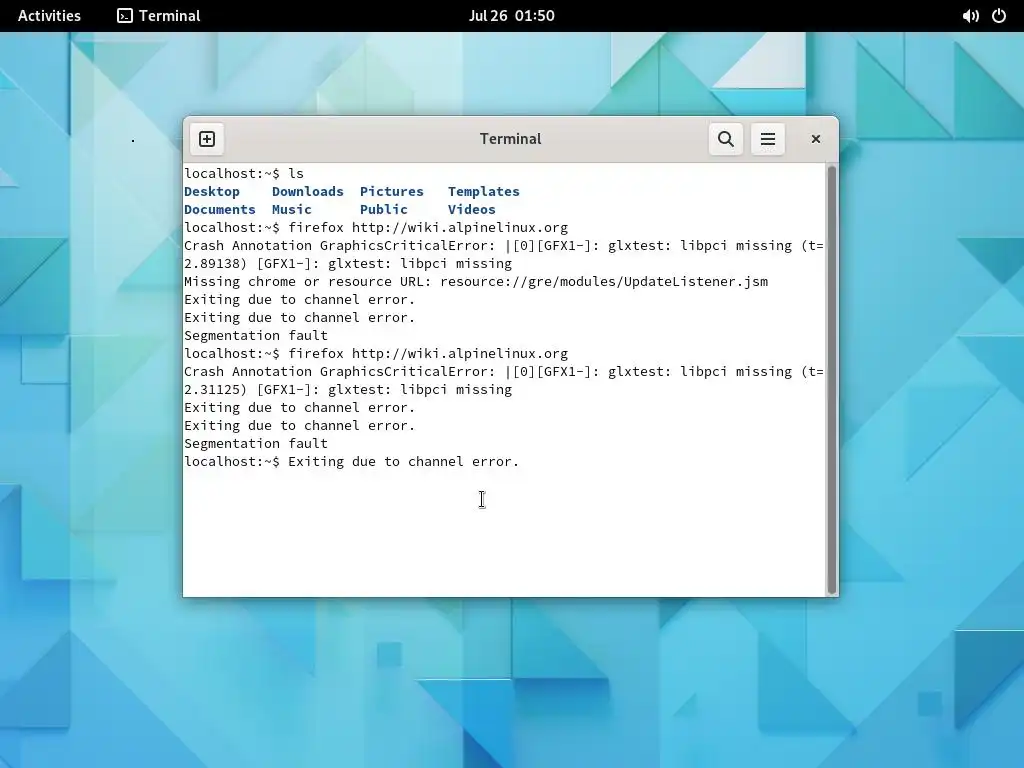Open a new tab in Terminal
This screenshot has width=1024, height=768.
[207, 139]
